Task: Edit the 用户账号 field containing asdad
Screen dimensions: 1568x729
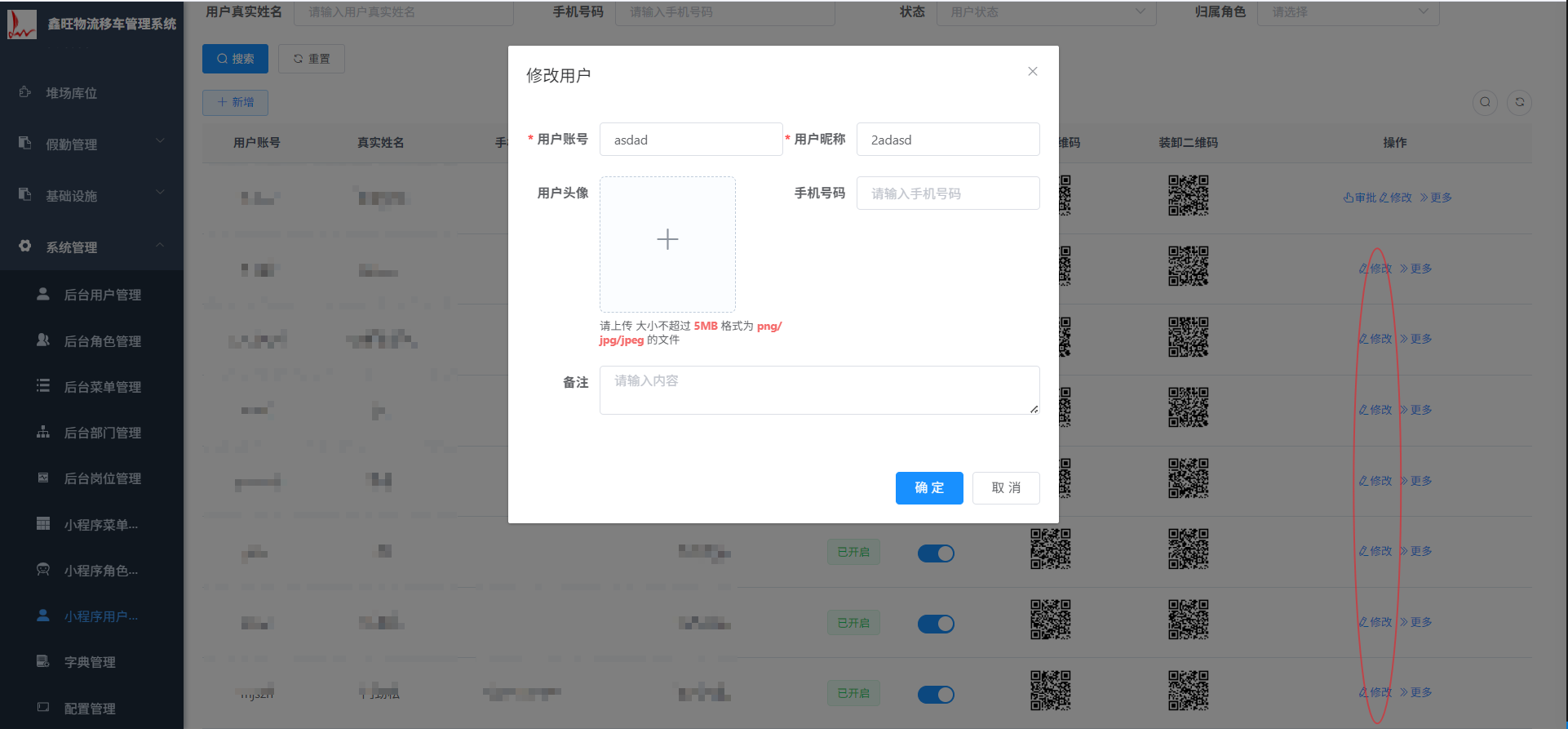Action: click(x=691, y=140)
